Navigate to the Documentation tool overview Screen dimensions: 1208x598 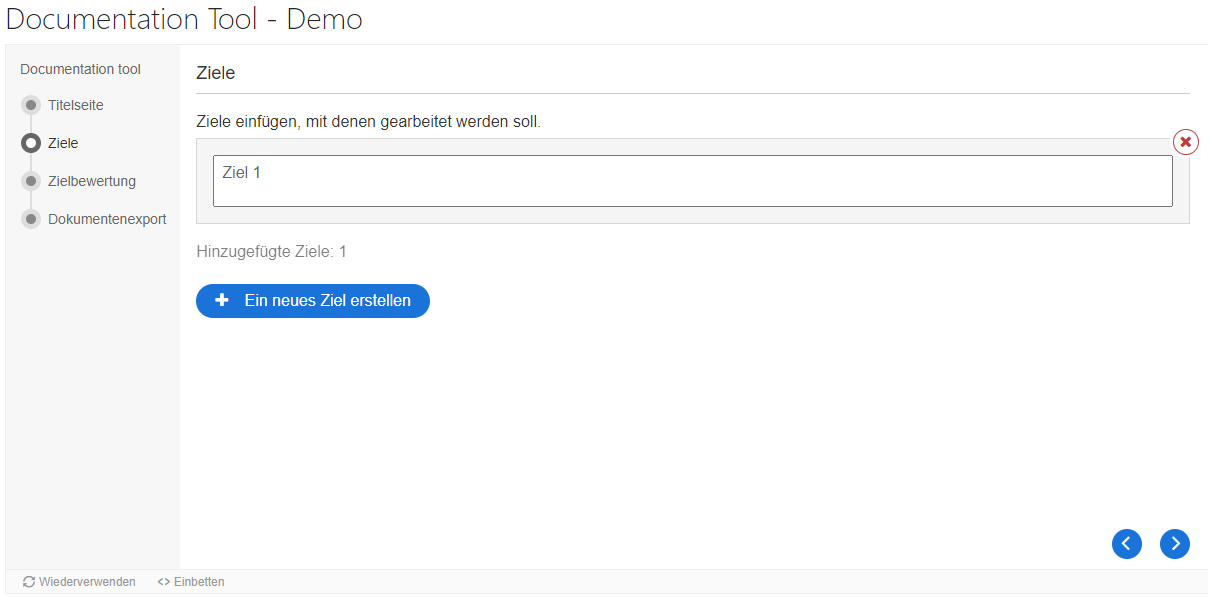click(79, 68)
